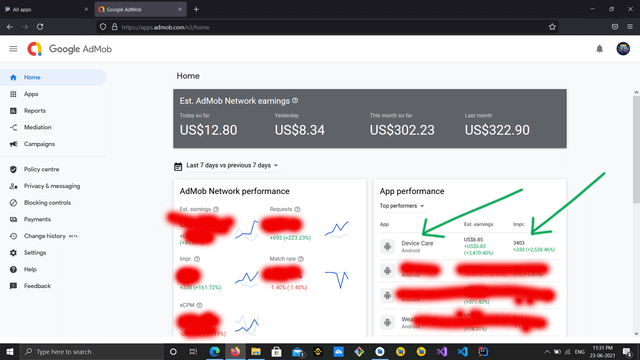Image resolution: width=640 pixels, height=360 pixels.
Task: Click the Change history clock icon
Action: 13,236
